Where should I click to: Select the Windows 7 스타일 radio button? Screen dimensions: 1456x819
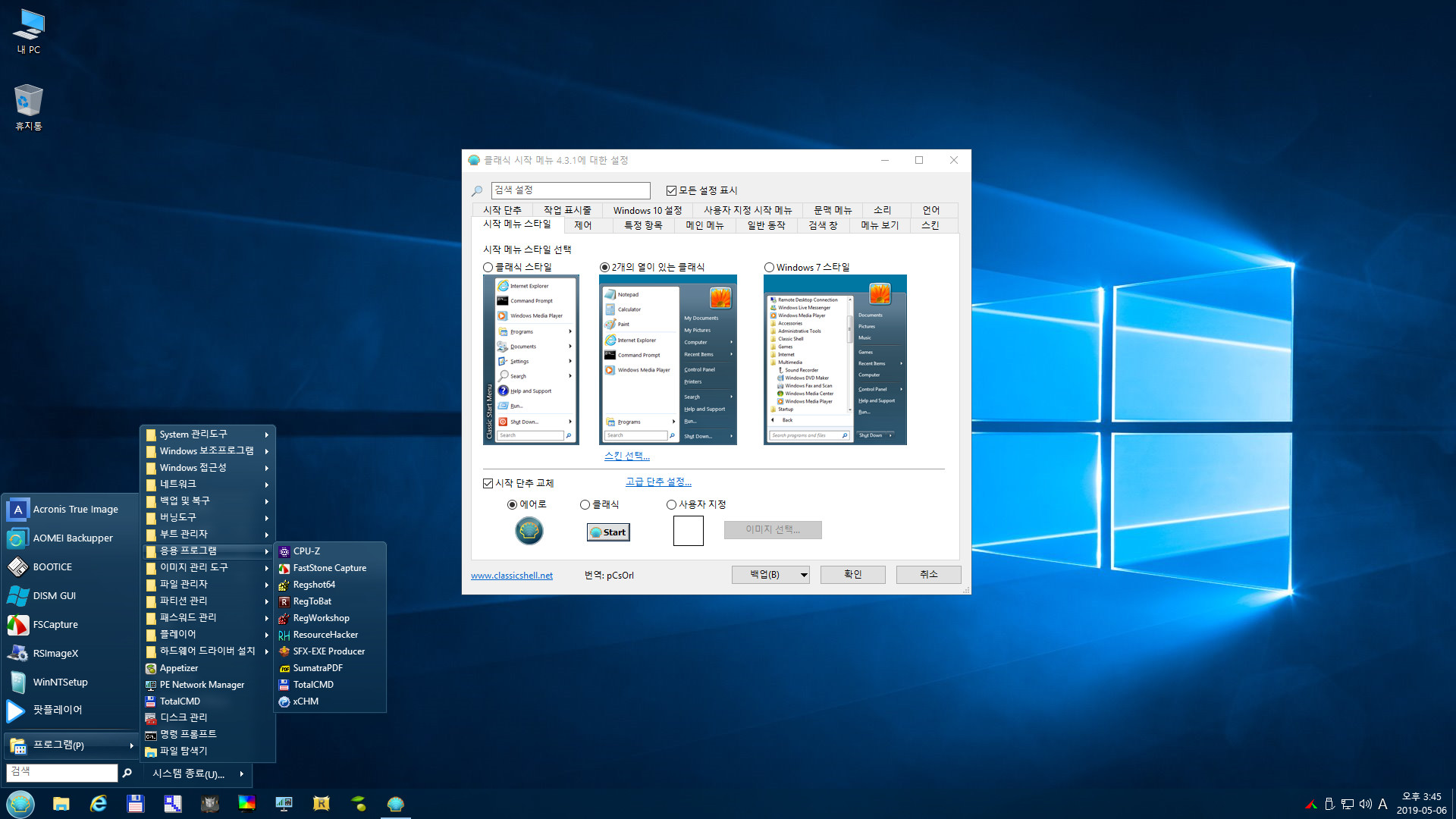[x=770, y=268]
